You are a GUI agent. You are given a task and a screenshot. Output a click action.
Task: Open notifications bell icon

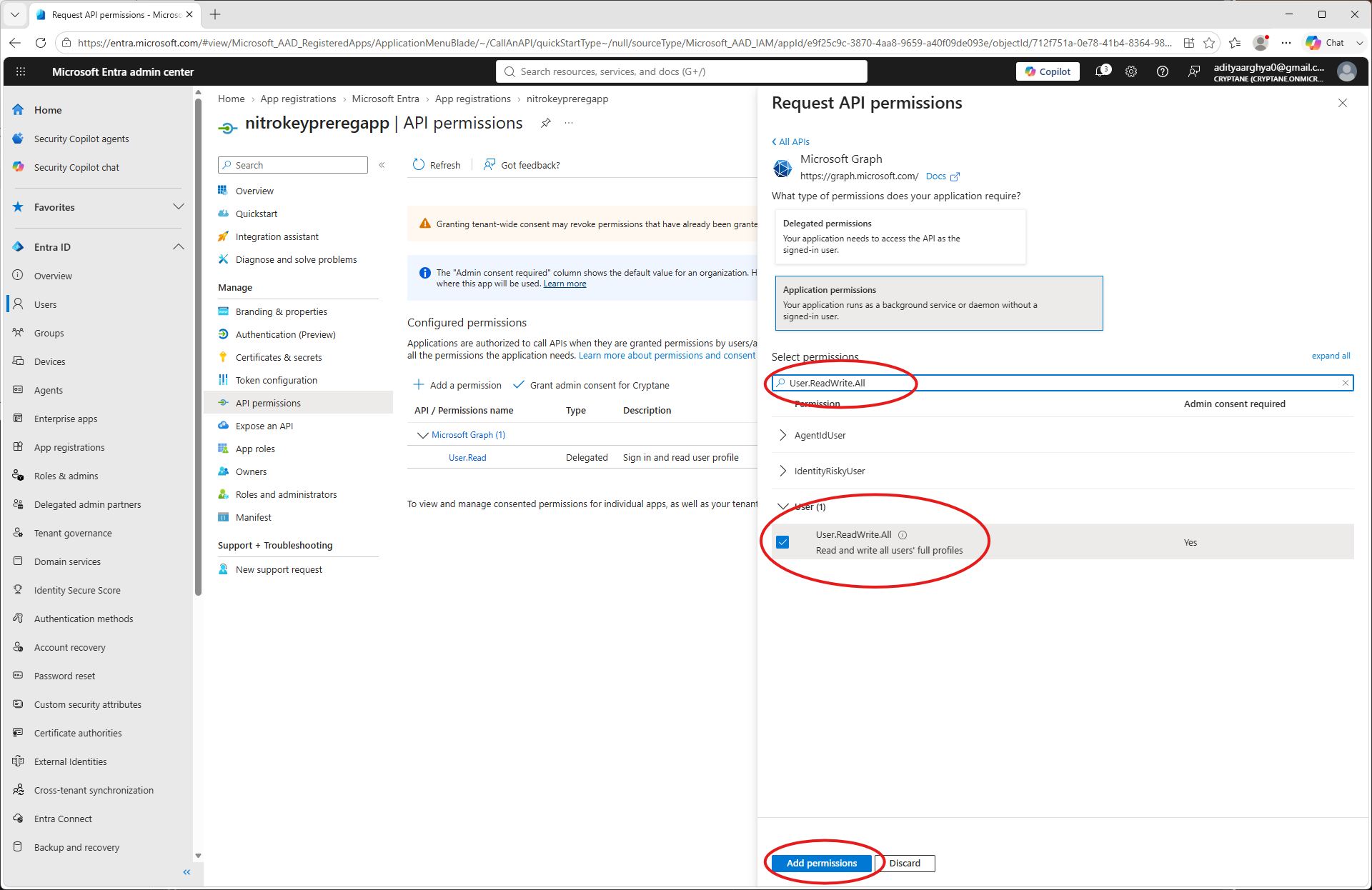[x=1103, y=71]
